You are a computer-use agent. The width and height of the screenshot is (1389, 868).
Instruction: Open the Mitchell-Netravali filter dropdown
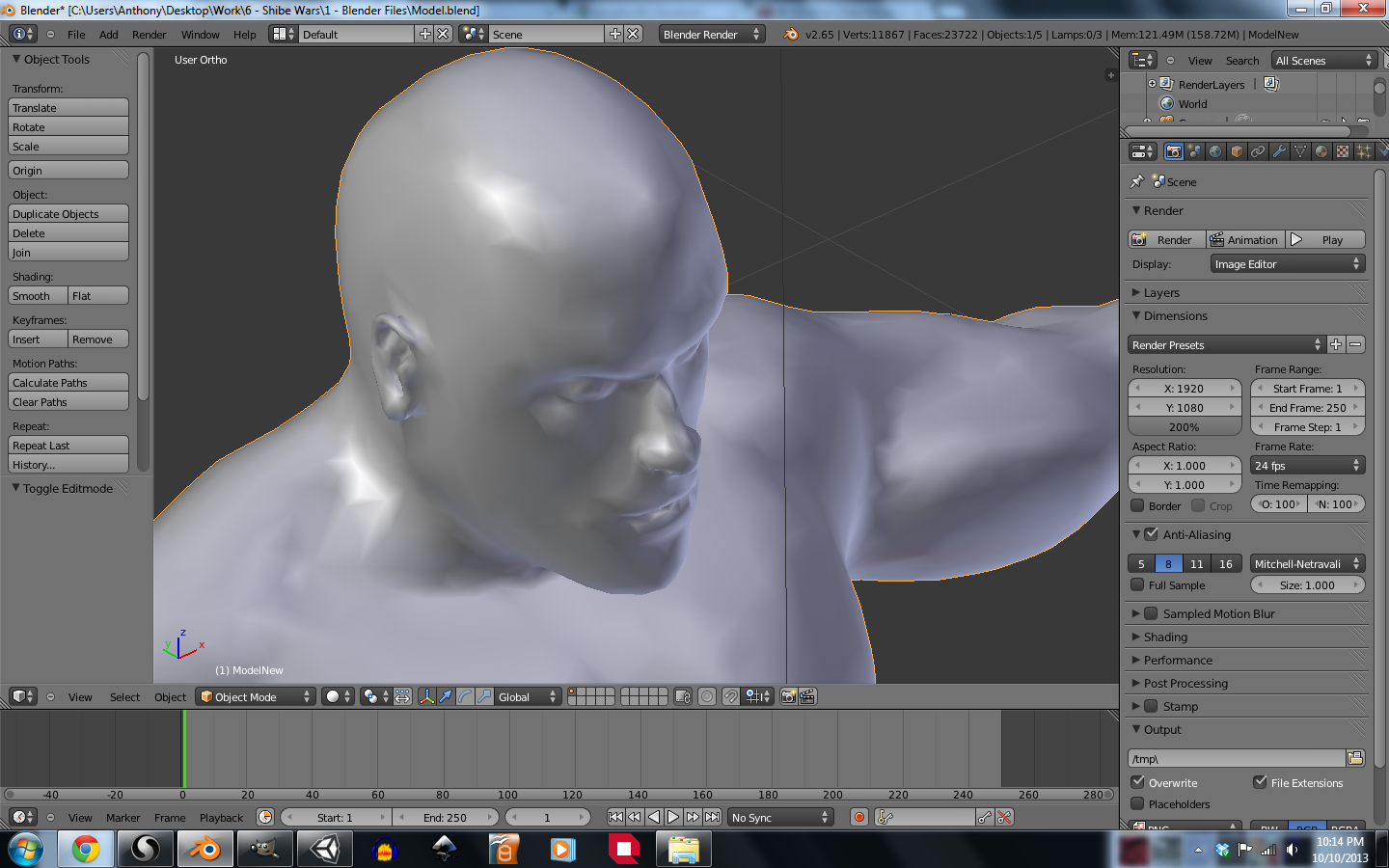point(1308,563)
